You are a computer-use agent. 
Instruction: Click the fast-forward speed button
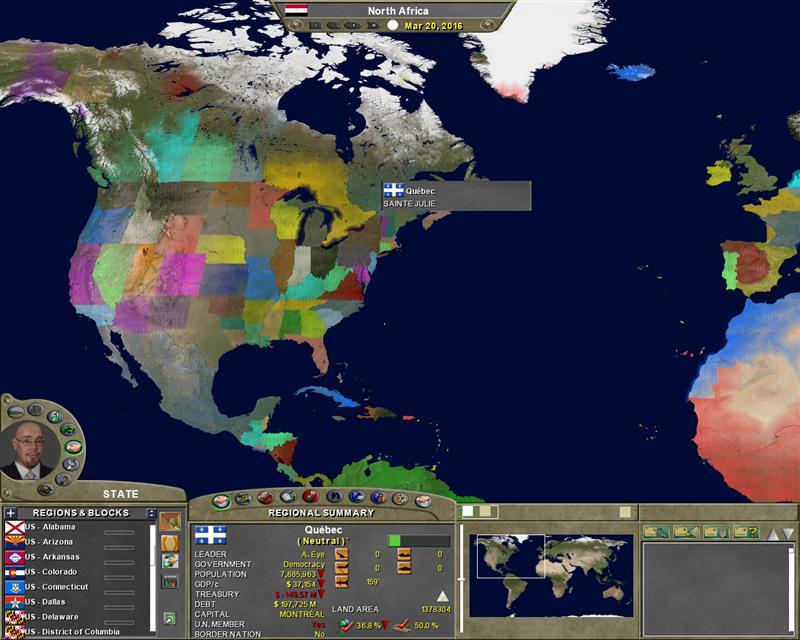click(x=371, y=25)
